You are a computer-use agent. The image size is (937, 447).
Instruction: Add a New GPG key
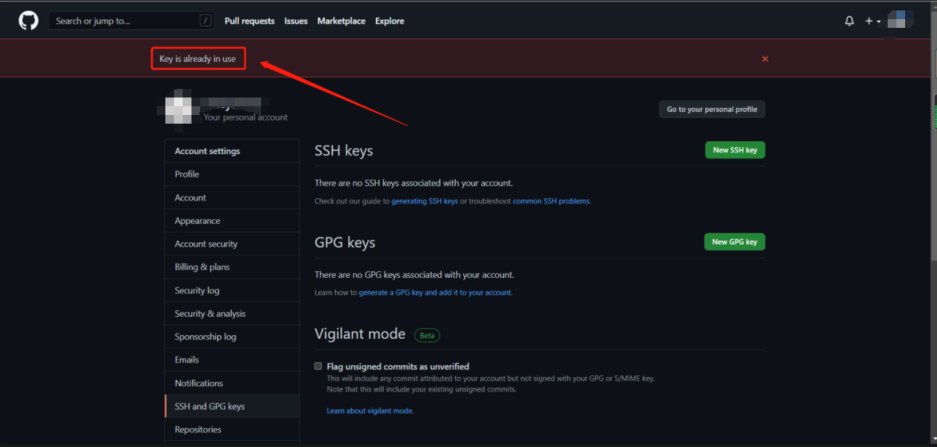735,241
